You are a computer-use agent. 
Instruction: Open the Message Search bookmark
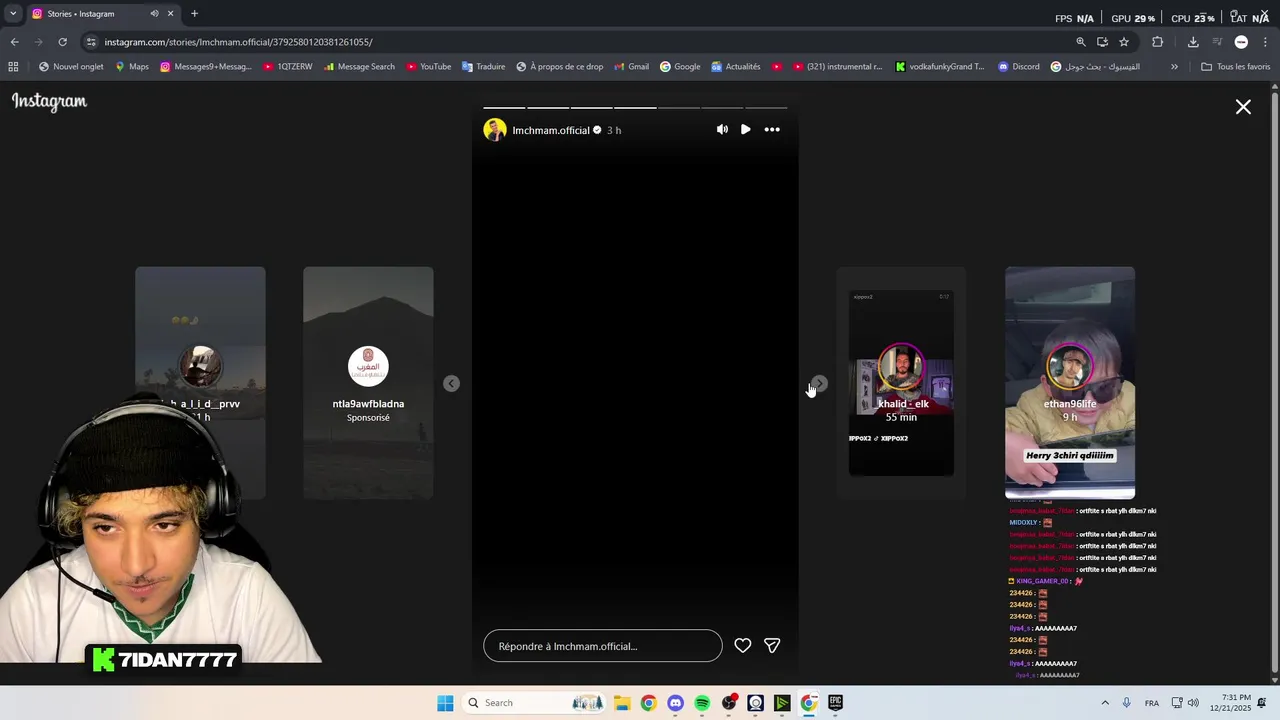tap(359, 67)
